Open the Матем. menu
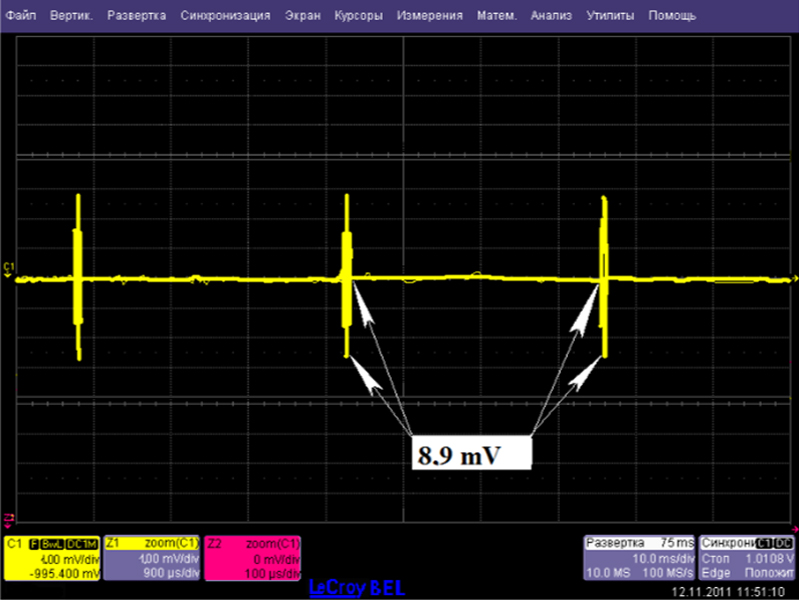The image size is (799, 600). (x=497, y=17)
